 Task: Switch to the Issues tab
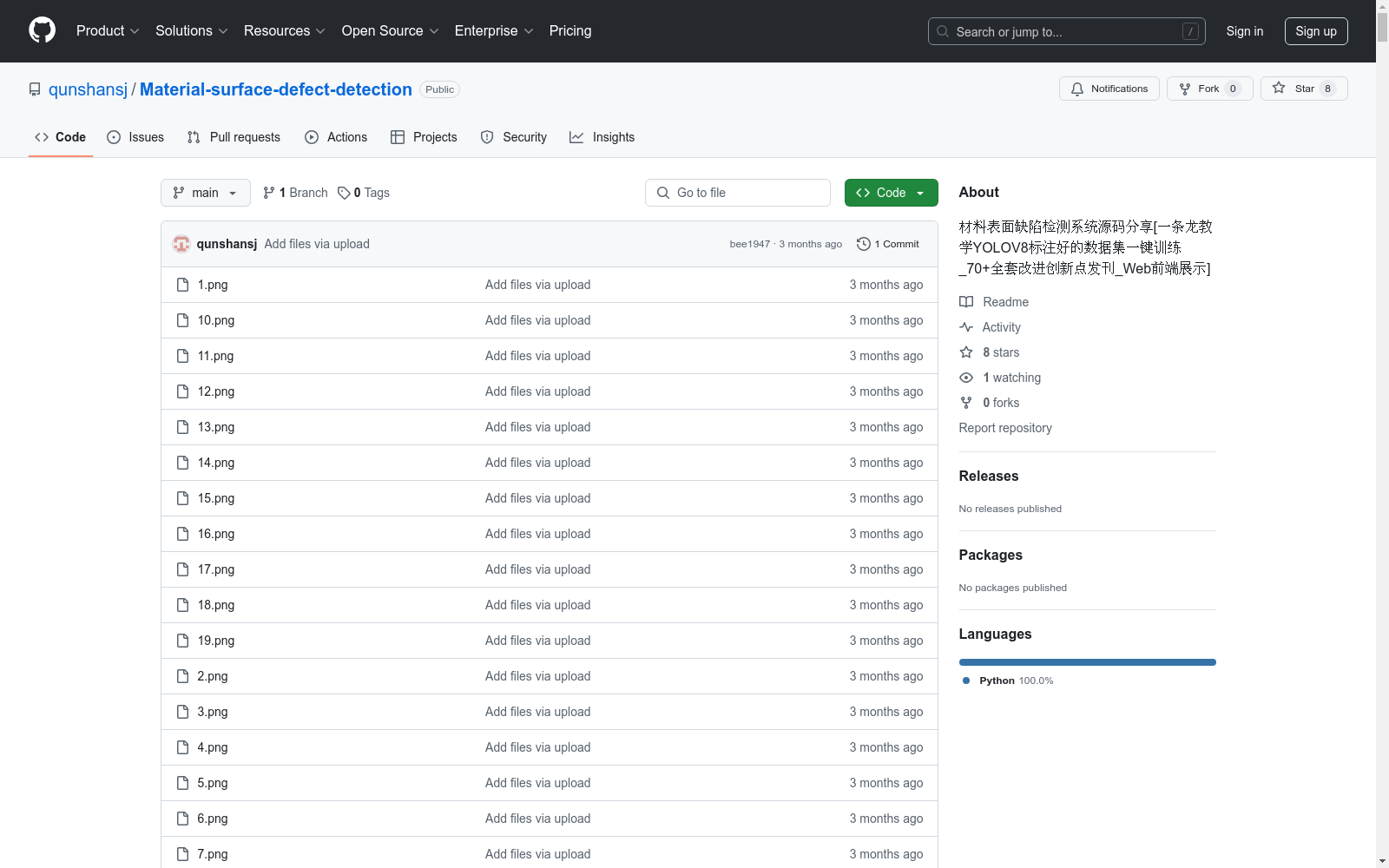(x=135, y=137)
